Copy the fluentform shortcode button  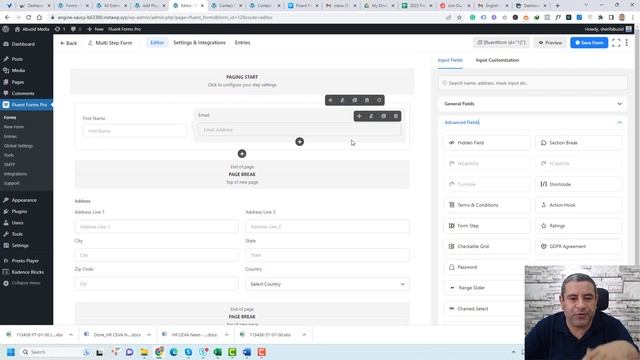point(502,42)
